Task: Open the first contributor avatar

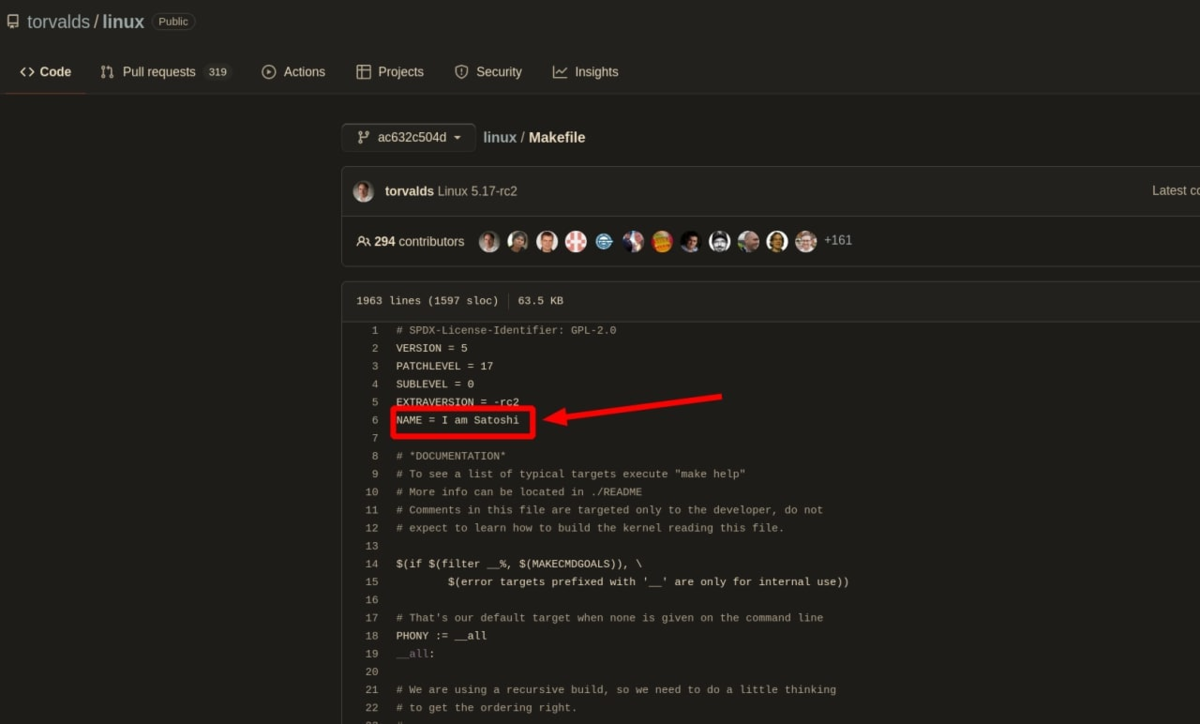Action: coord(489,241)
